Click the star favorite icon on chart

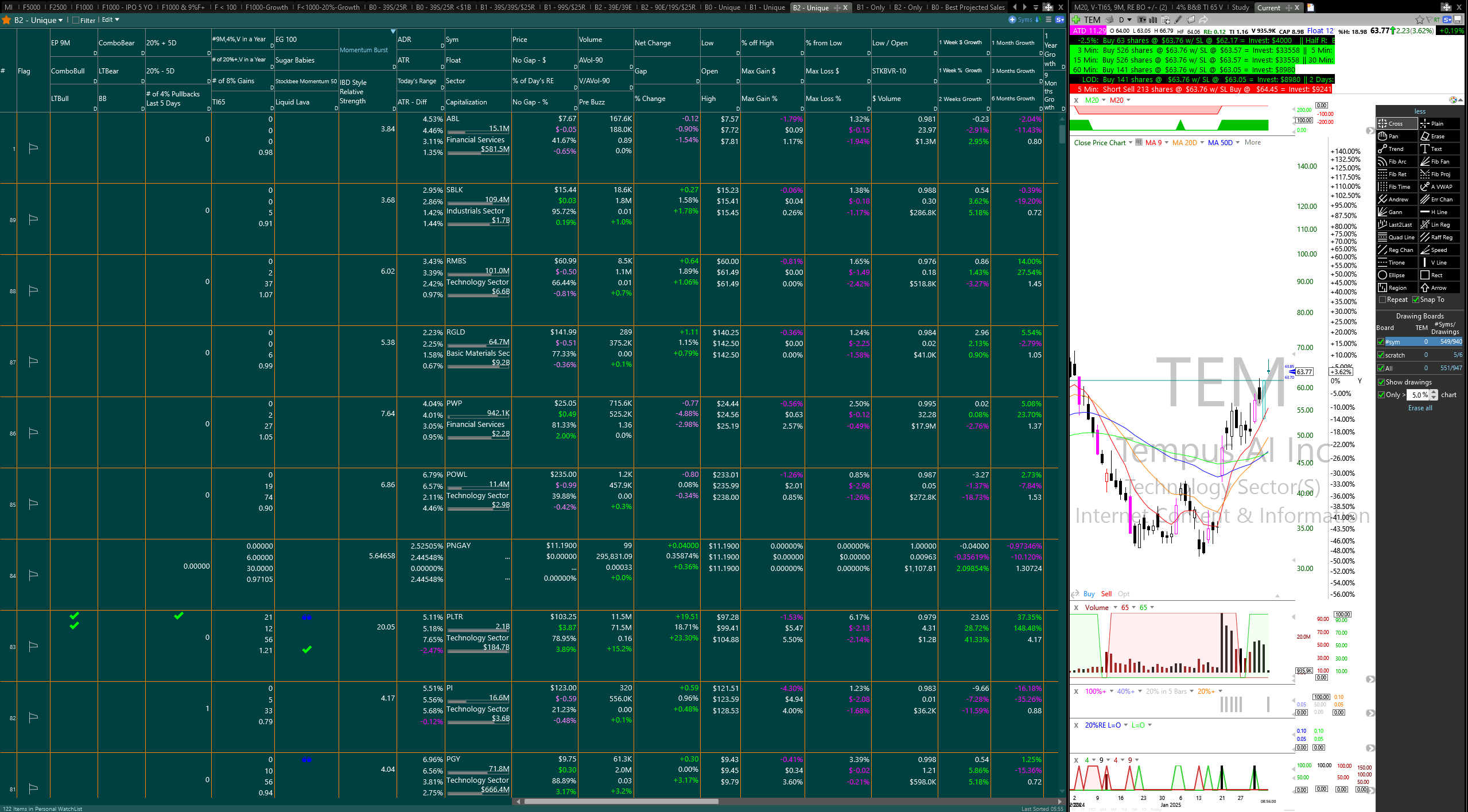(x=1419, y=20)
